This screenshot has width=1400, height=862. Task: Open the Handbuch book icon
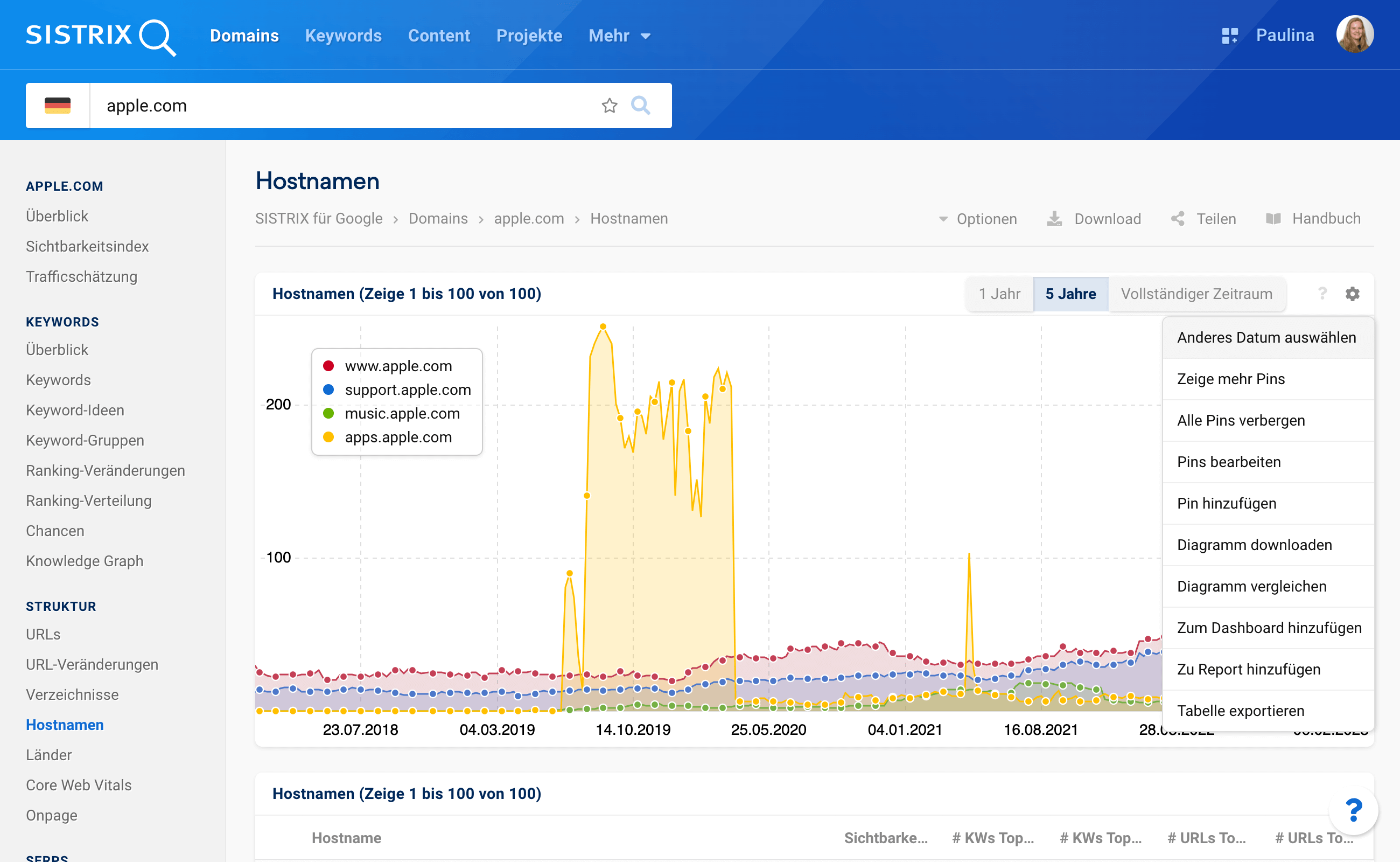tap(1273, 219)
